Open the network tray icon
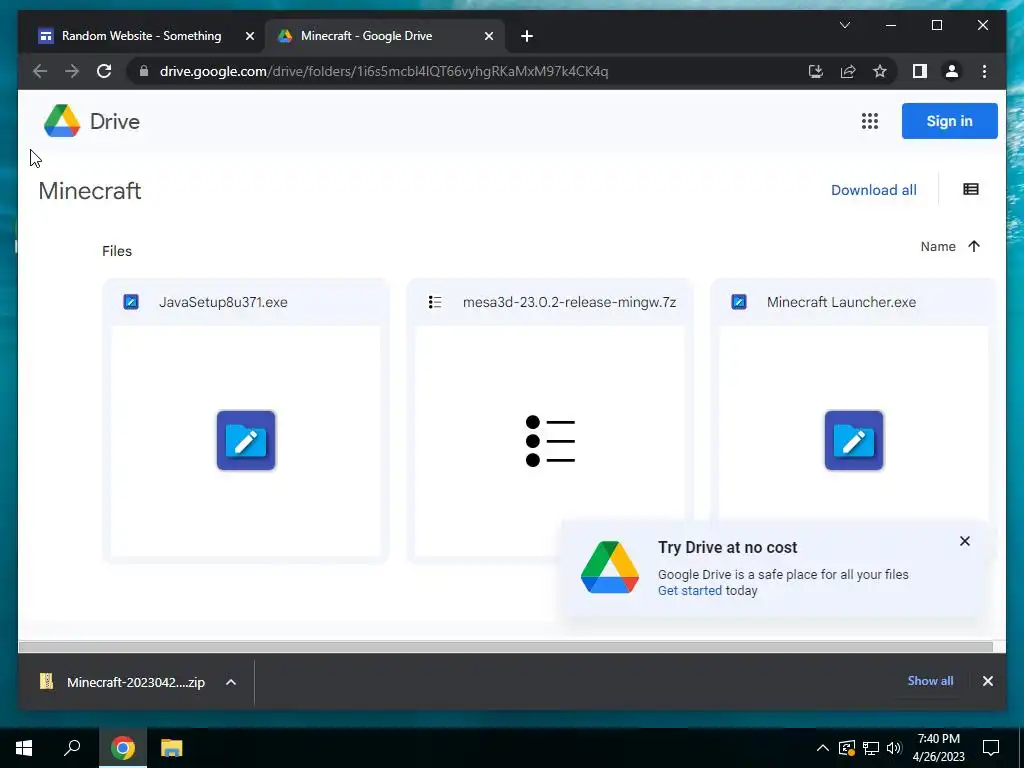The width and height of the screenshot is (1024, 768). 871,748
